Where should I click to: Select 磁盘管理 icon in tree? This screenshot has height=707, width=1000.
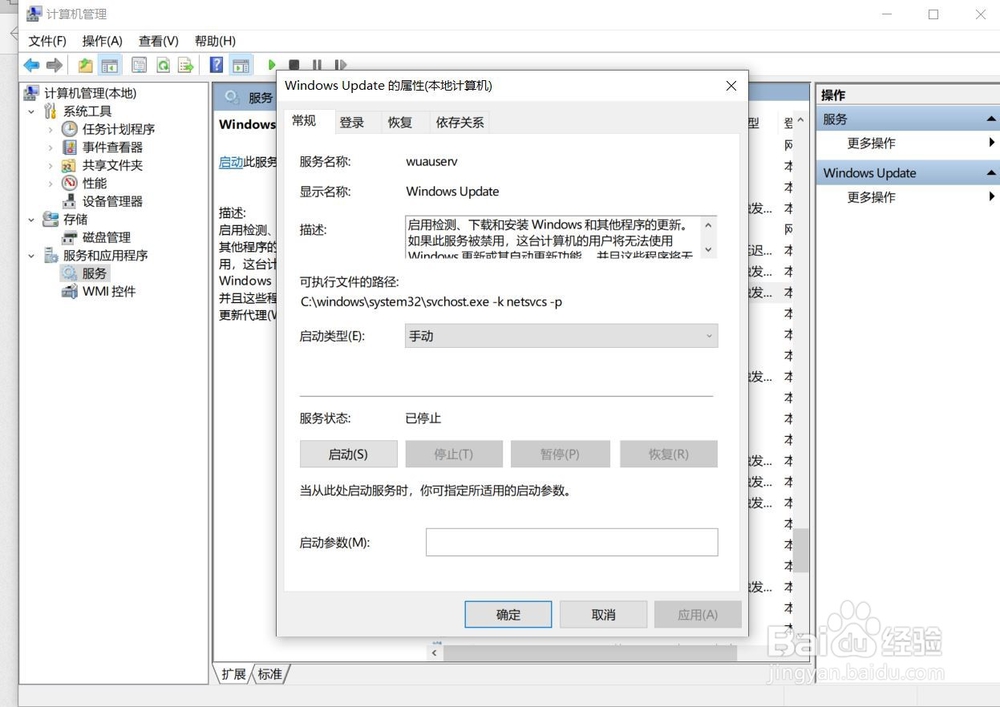click(x=69, y=238)
